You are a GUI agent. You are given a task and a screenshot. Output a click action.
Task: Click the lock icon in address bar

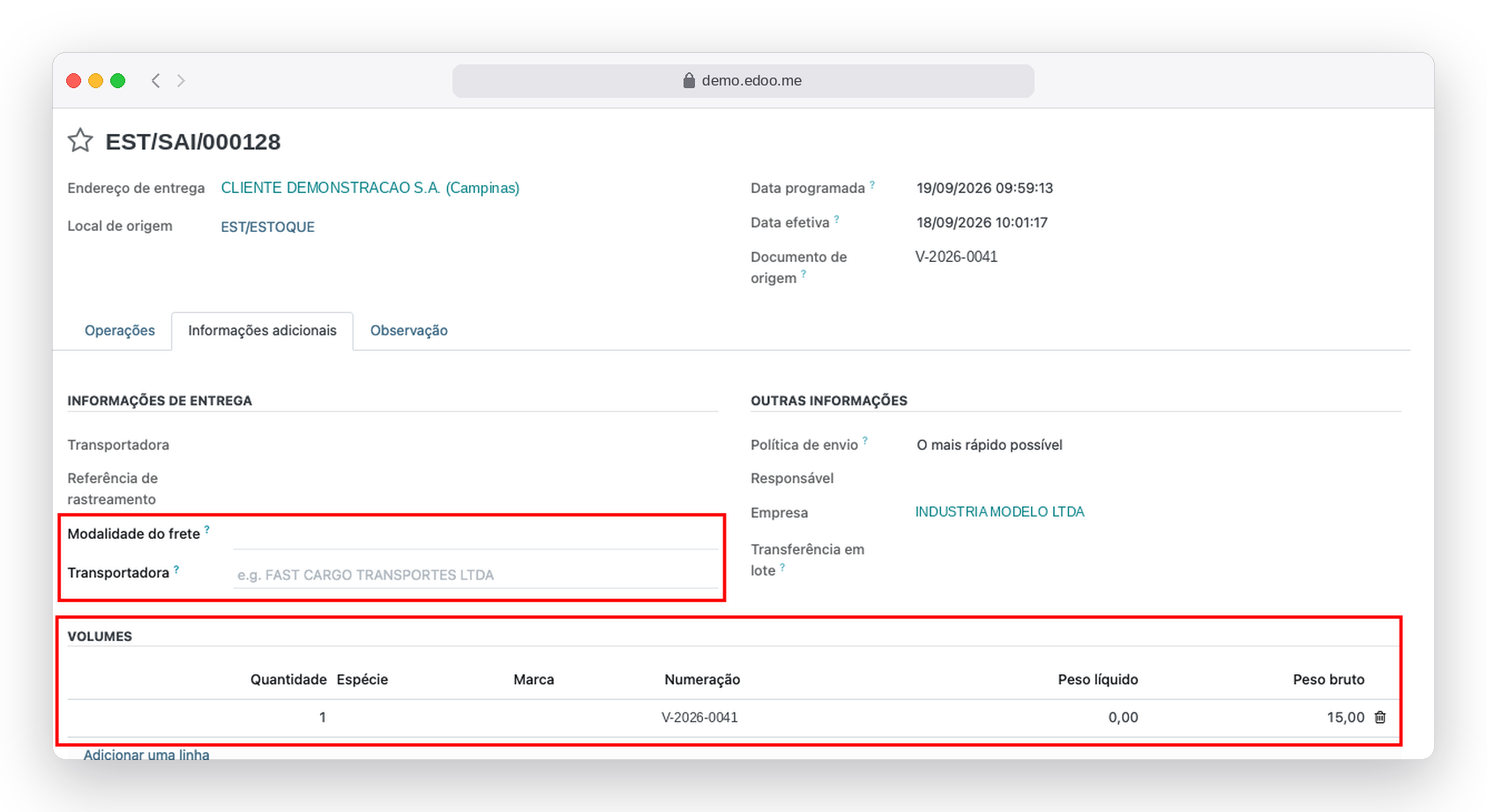pyautogui.click(x=689, y=80)
